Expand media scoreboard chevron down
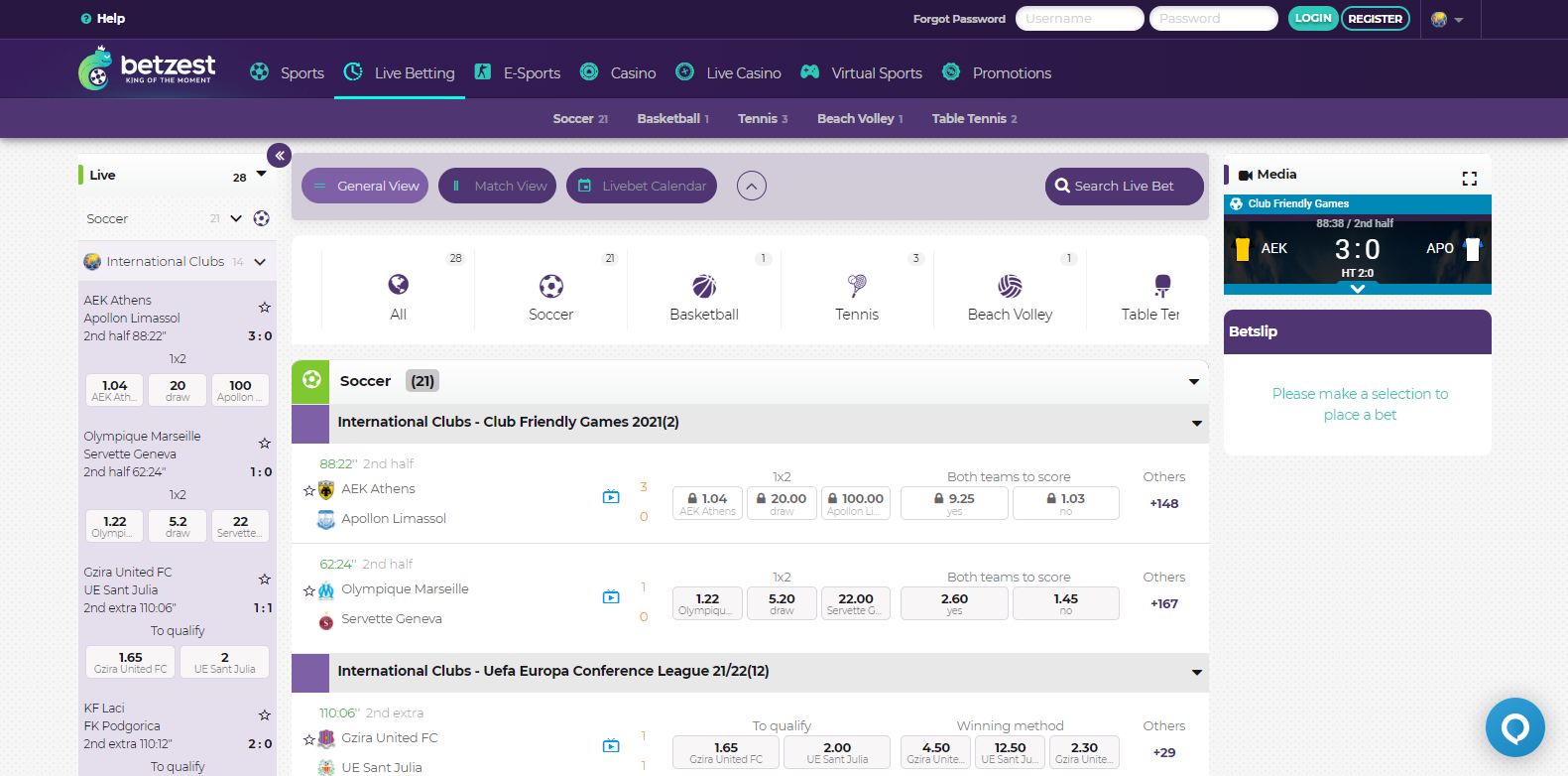The image size is (1568, 776). click(x=1358, y=289)
